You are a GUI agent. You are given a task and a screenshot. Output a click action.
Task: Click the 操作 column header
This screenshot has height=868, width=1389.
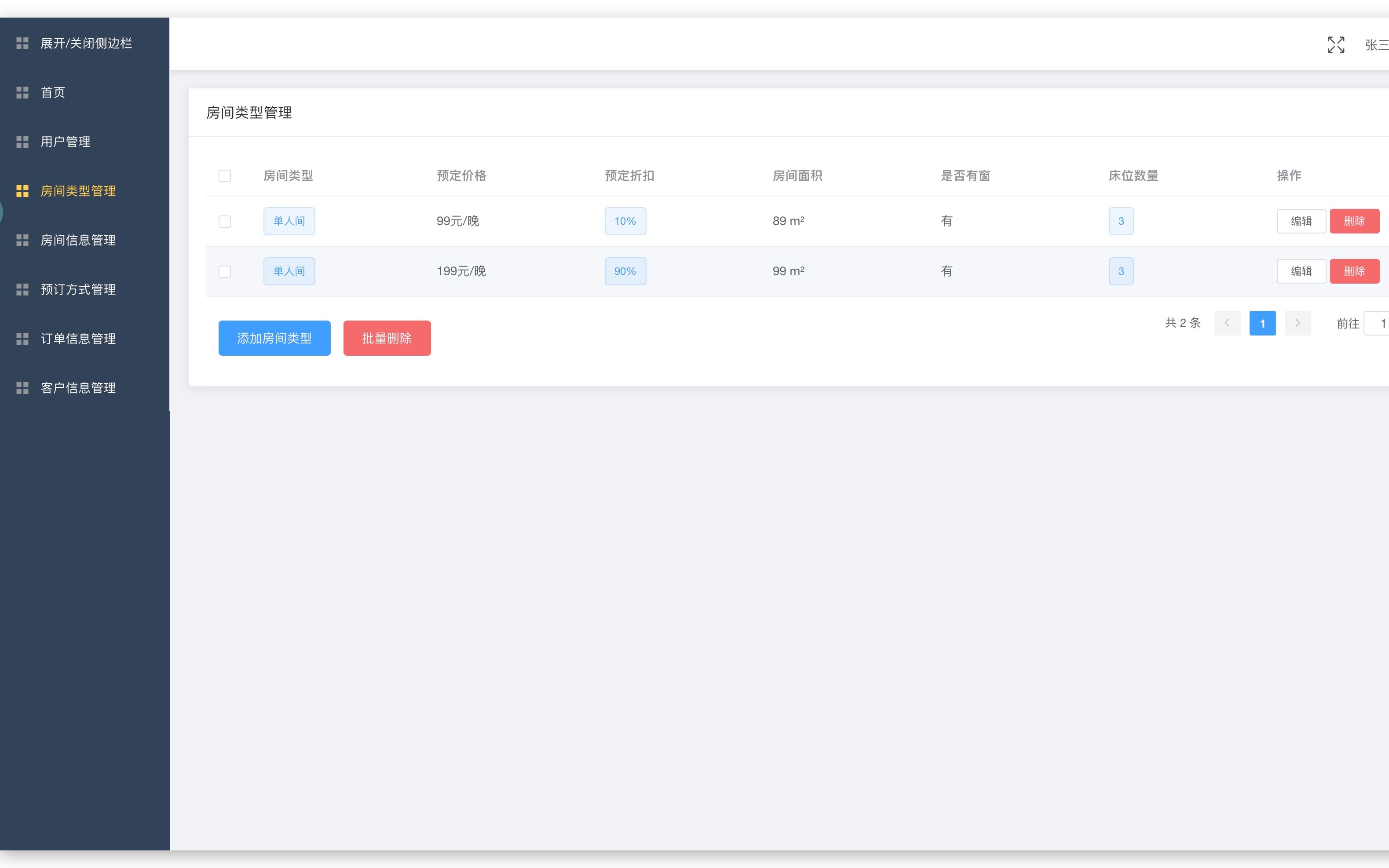tap(1289, 176)
